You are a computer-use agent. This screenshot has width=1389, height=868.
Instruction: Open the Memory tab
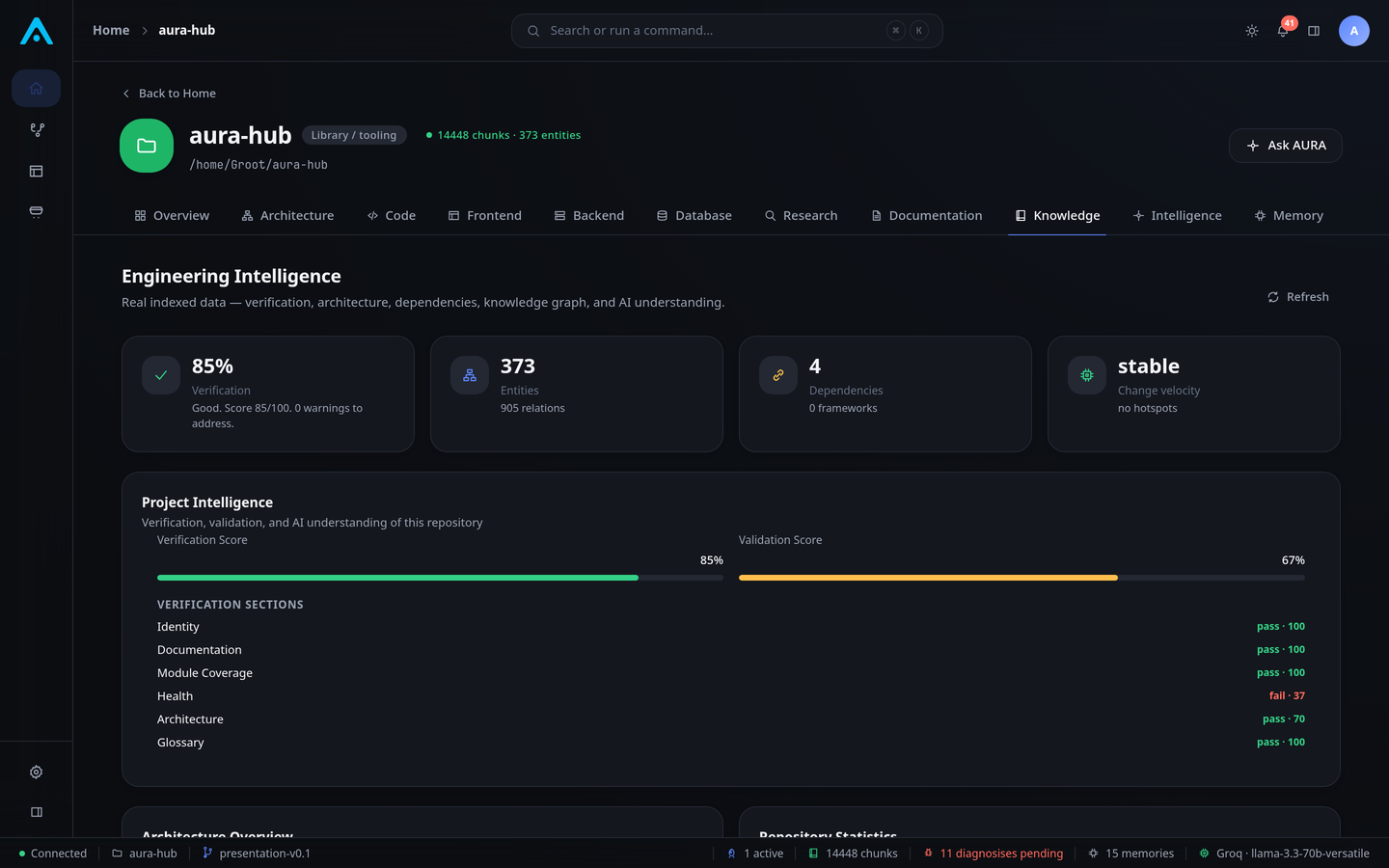(1289, 216)
